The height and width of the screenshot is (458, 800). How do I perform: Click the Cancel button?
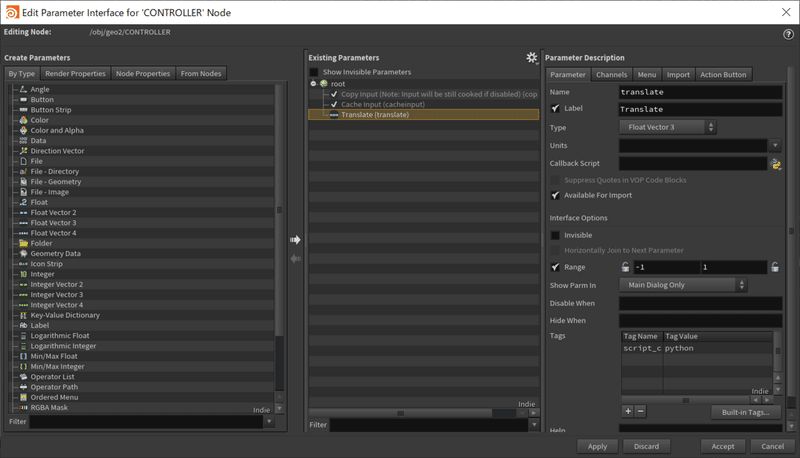pyautogui.click(x=772, y=446)
